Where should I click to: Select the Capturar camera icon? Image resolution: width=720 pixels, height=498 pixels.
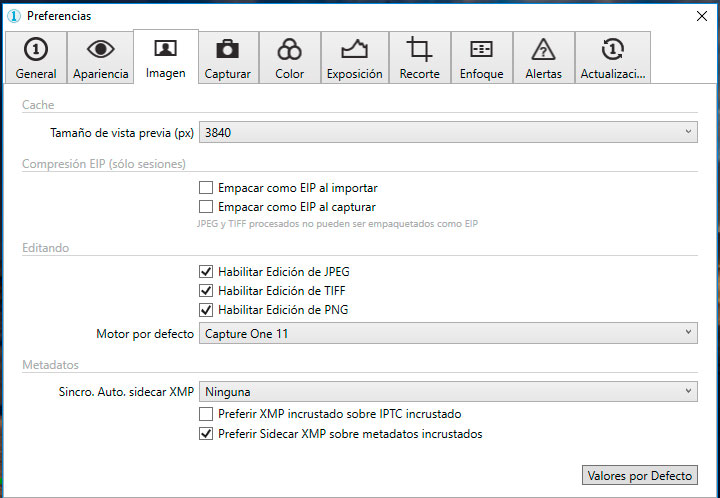coord(227,50)
